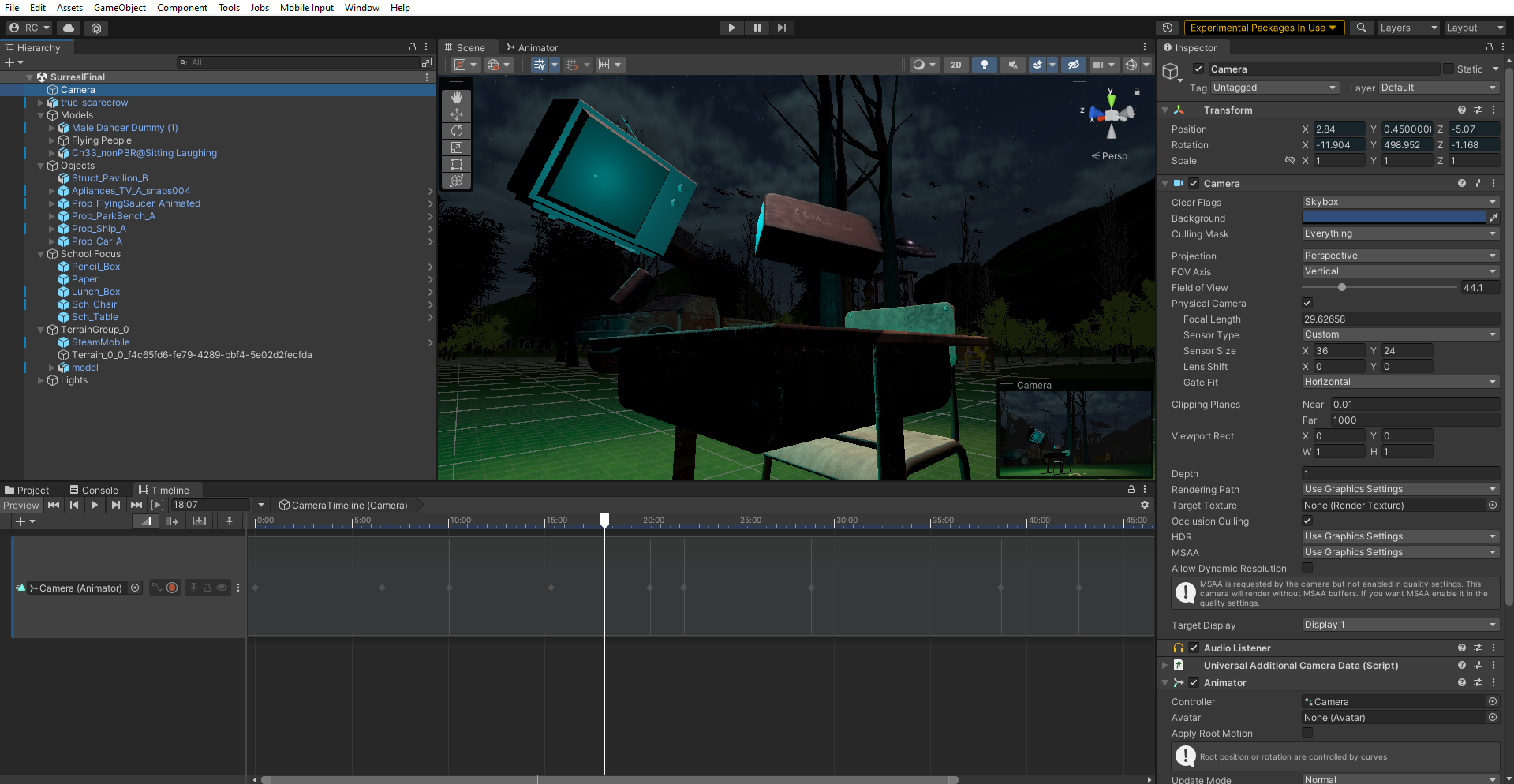Select the Scale tool in scene

tap(456, 147)
